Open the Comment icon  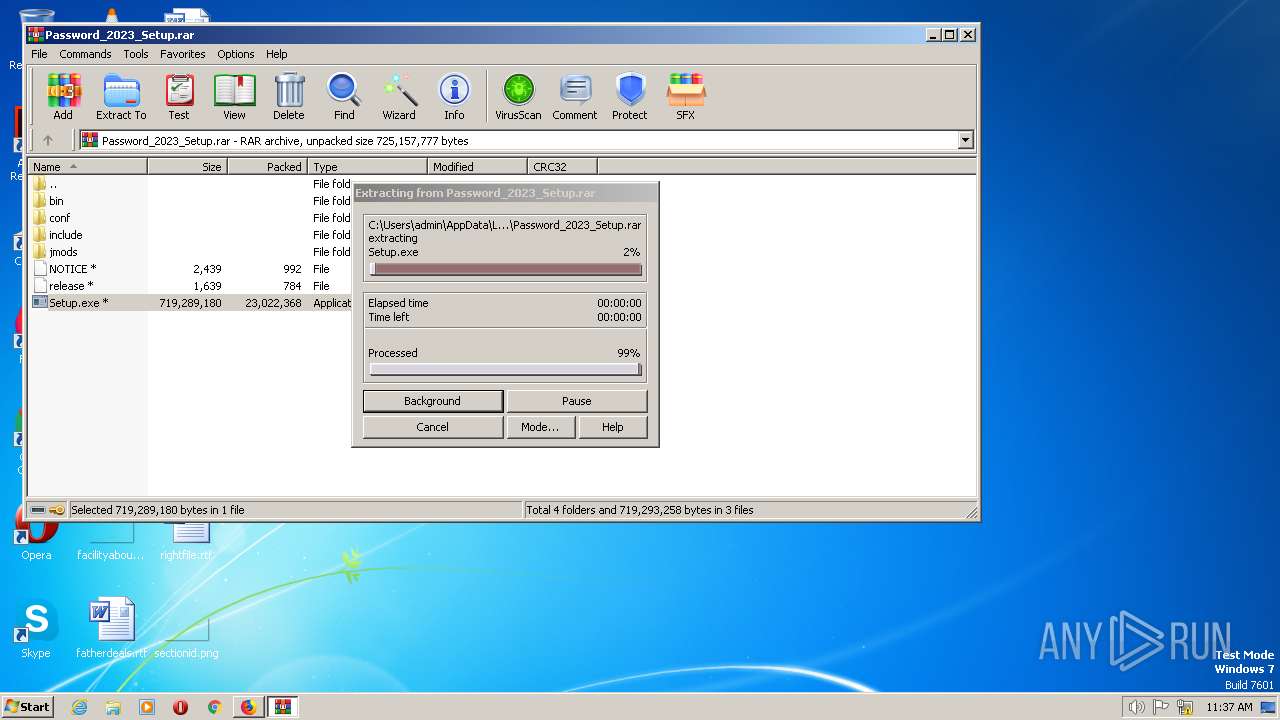(575, 97)
